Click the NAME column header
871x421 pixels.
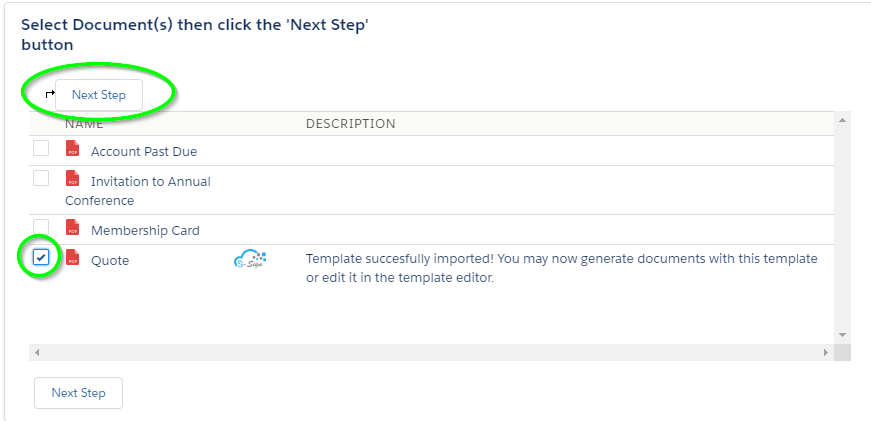pyautogui.click(x=84, y=124)
